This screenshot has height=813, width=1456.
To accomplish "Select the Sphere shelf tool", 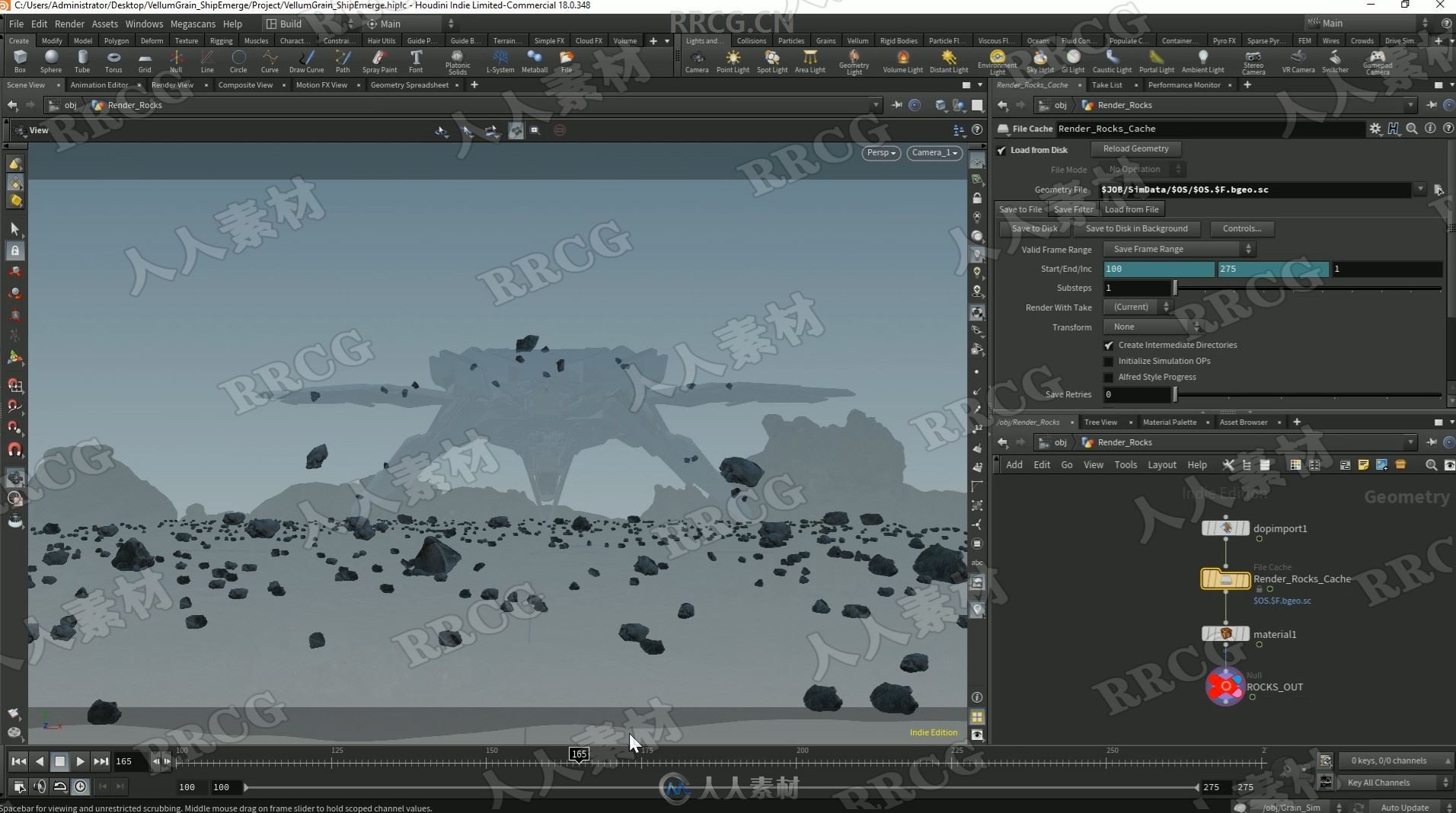I will click(51, 61).
